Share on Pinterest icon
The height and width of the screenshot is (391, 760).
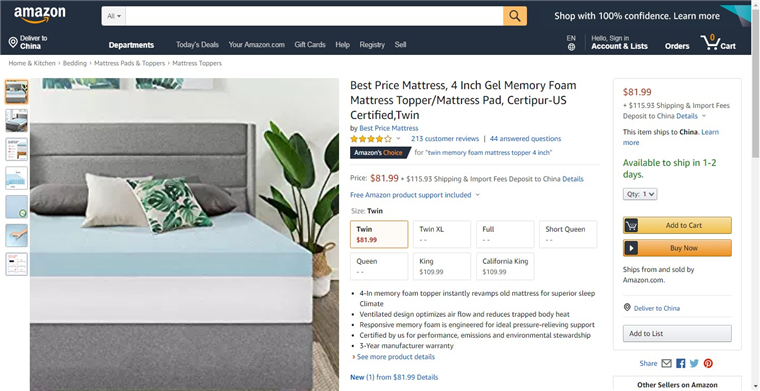click(708, 363)
